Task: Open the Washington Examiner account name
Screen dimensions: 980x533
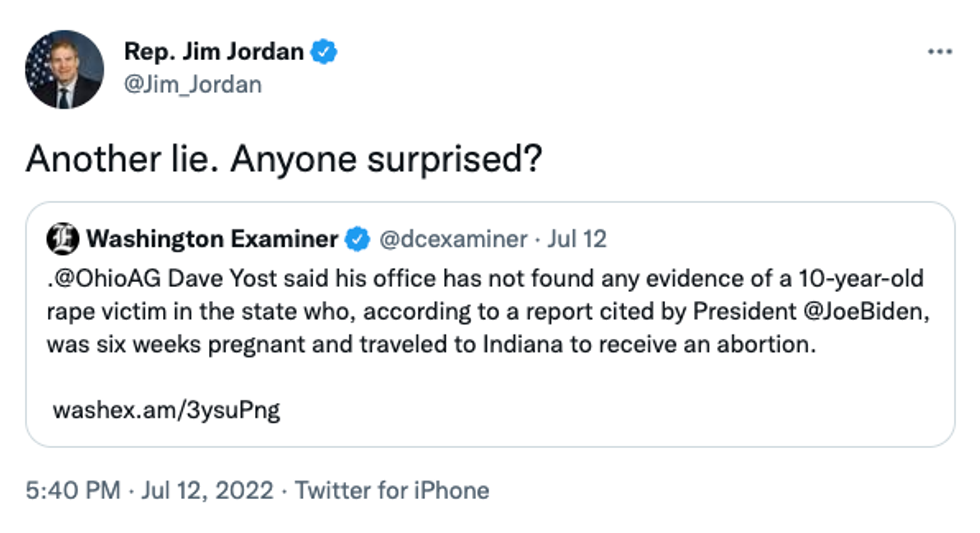Action: [212, 239]
